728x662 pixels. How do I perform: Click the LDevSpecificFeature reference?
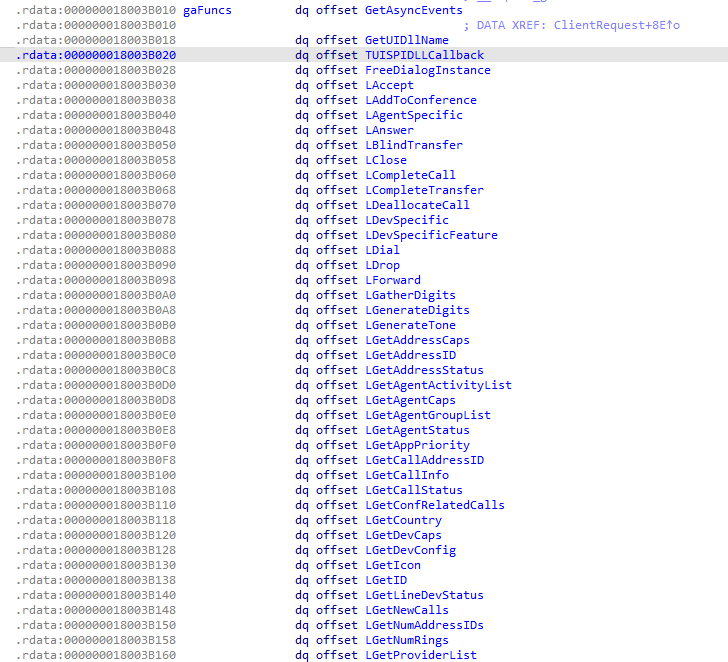431,235
